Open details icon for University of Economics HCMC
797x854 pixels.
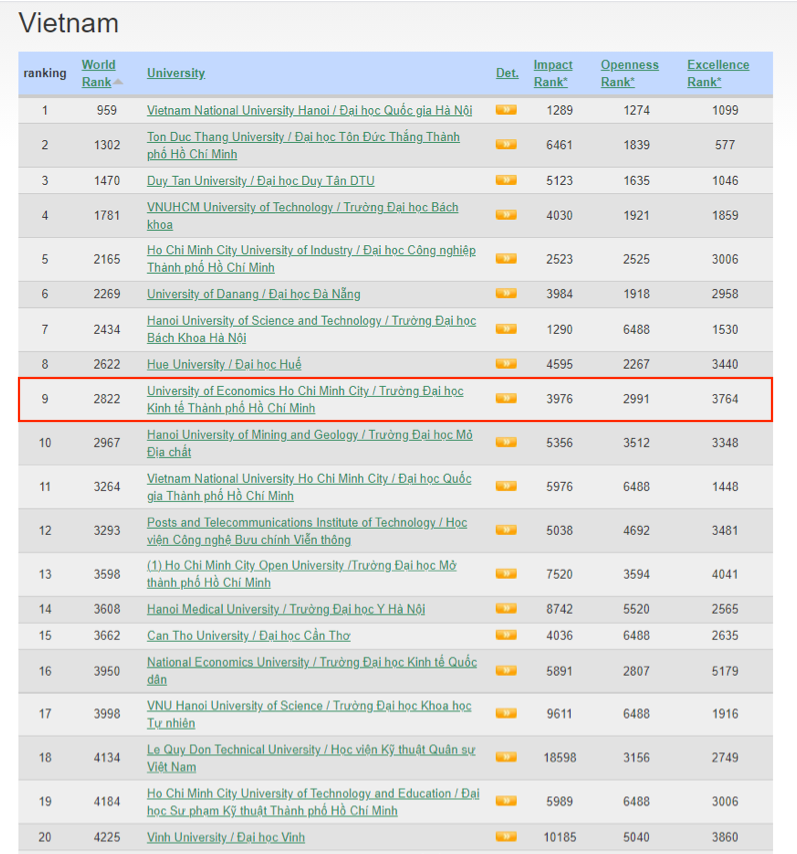pyautogui.click(x=506, y=398)
